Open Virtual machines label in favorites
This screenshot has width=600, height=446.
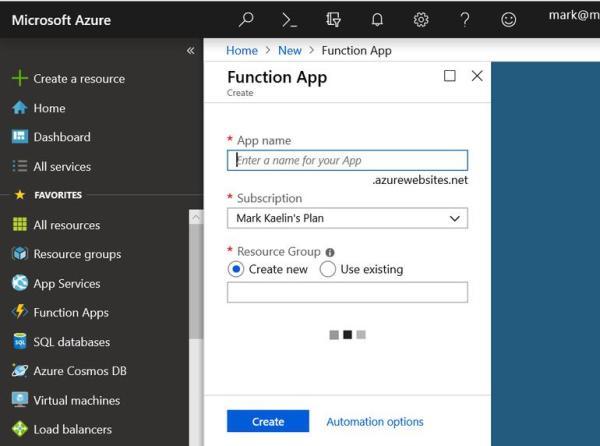77,400
